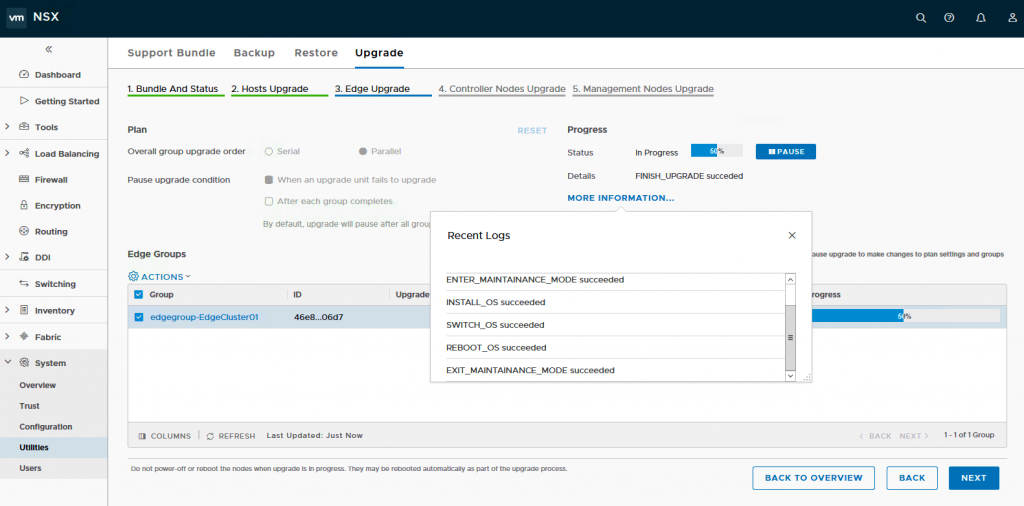Open Configuration under System
The image size is (1024, 506).
point(46,427)
